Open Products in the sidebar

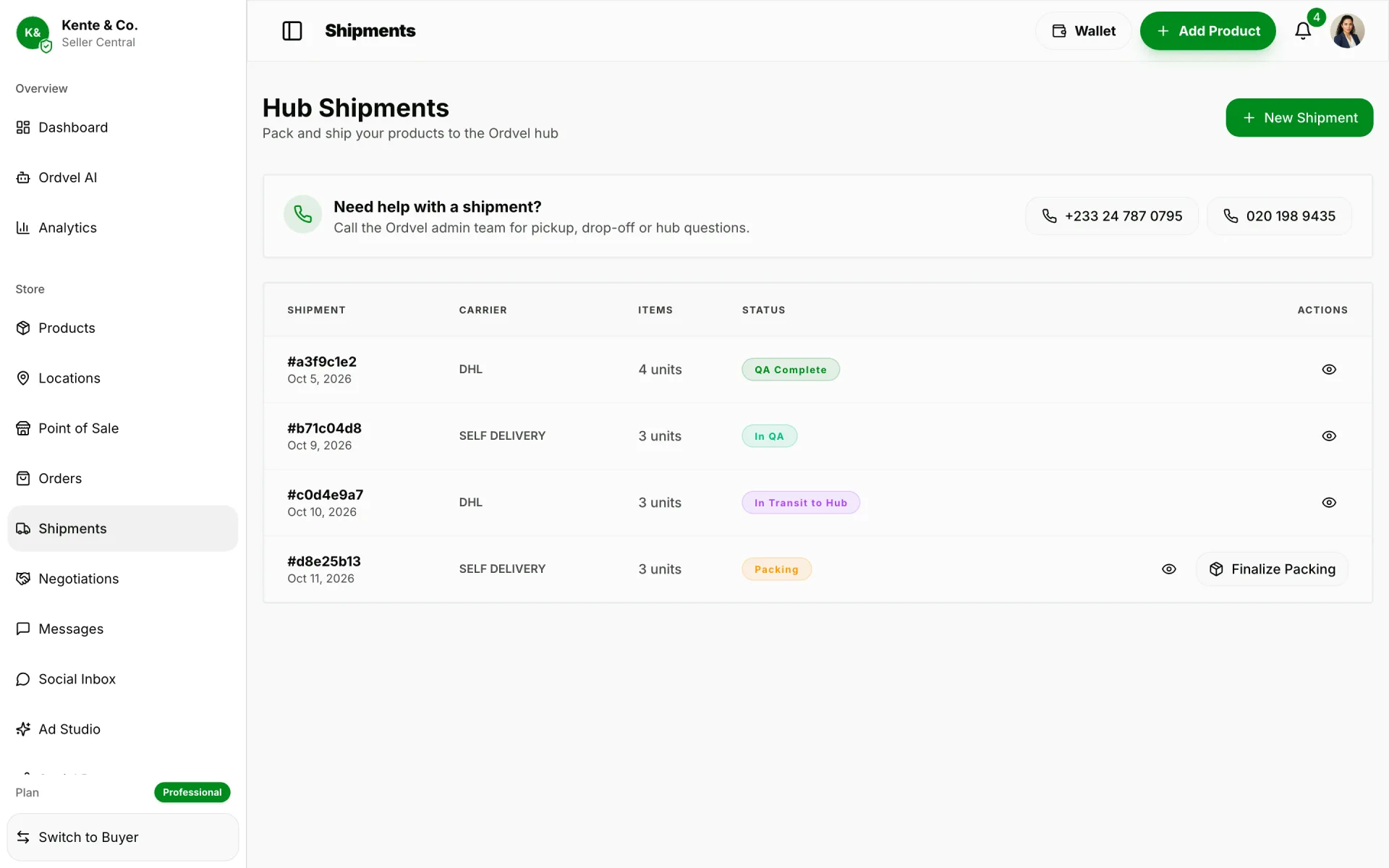(123, 328)
